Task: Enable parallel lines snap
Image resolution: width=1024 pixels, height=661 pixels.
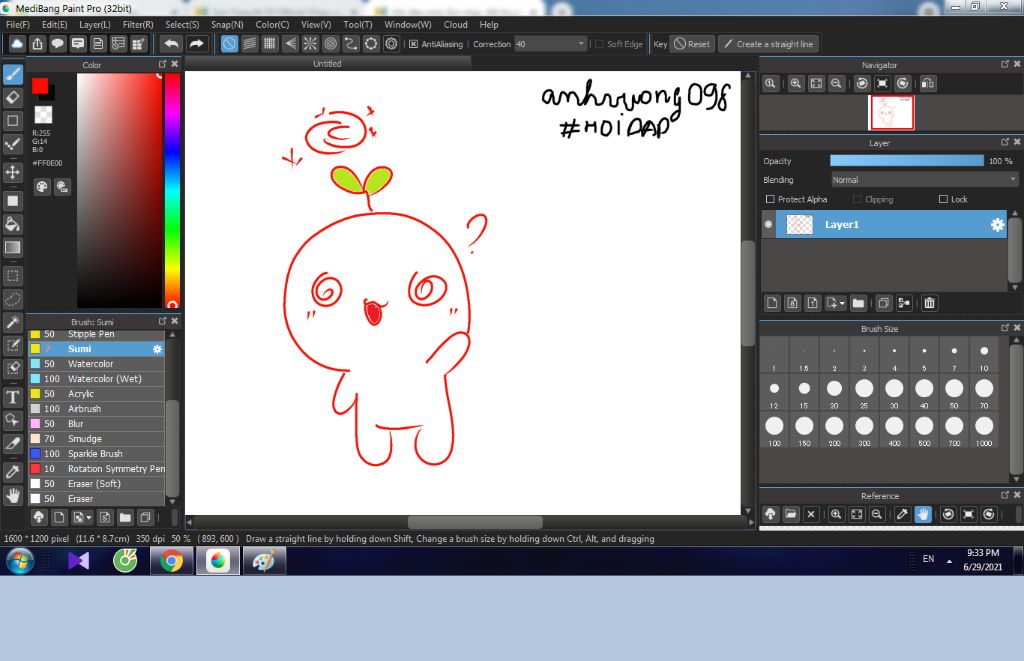Action: (249, 44)
